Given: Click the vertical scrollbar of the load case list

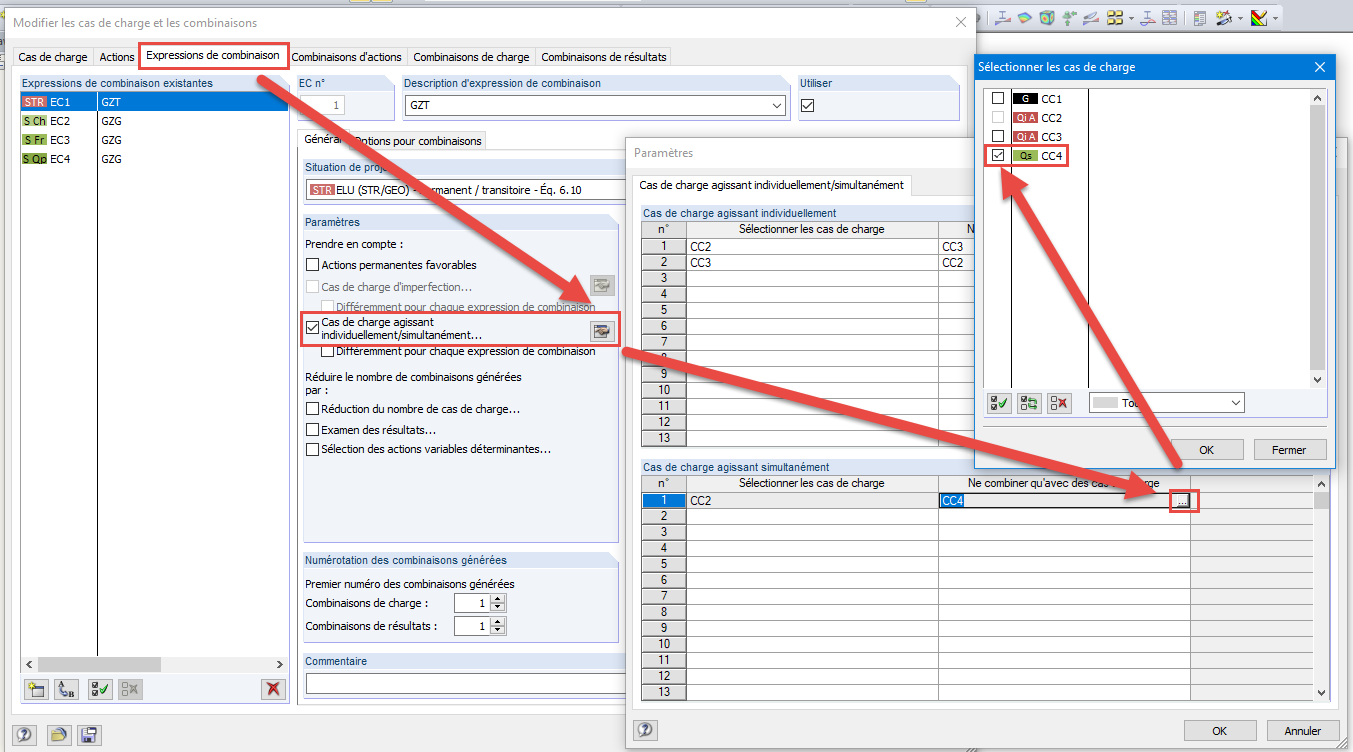Looking at the screenshot, I should [x=1318, y=238].
